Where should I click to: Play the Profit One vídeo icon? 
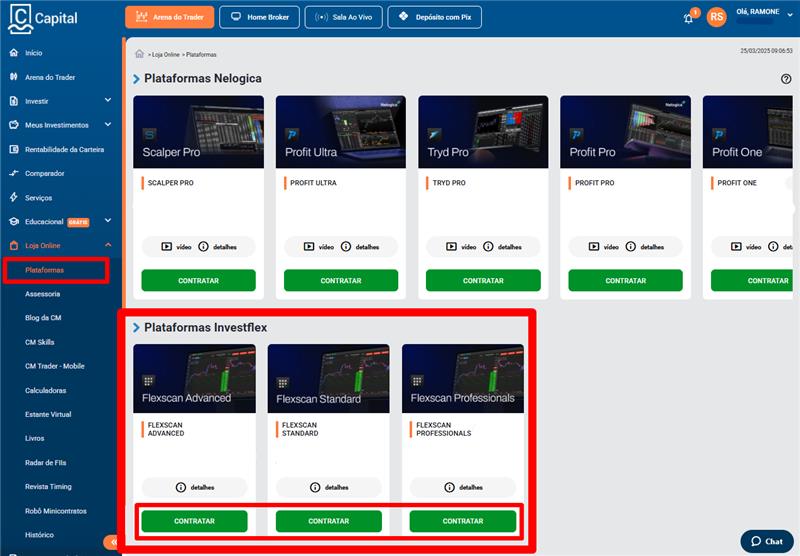point(736,246)
